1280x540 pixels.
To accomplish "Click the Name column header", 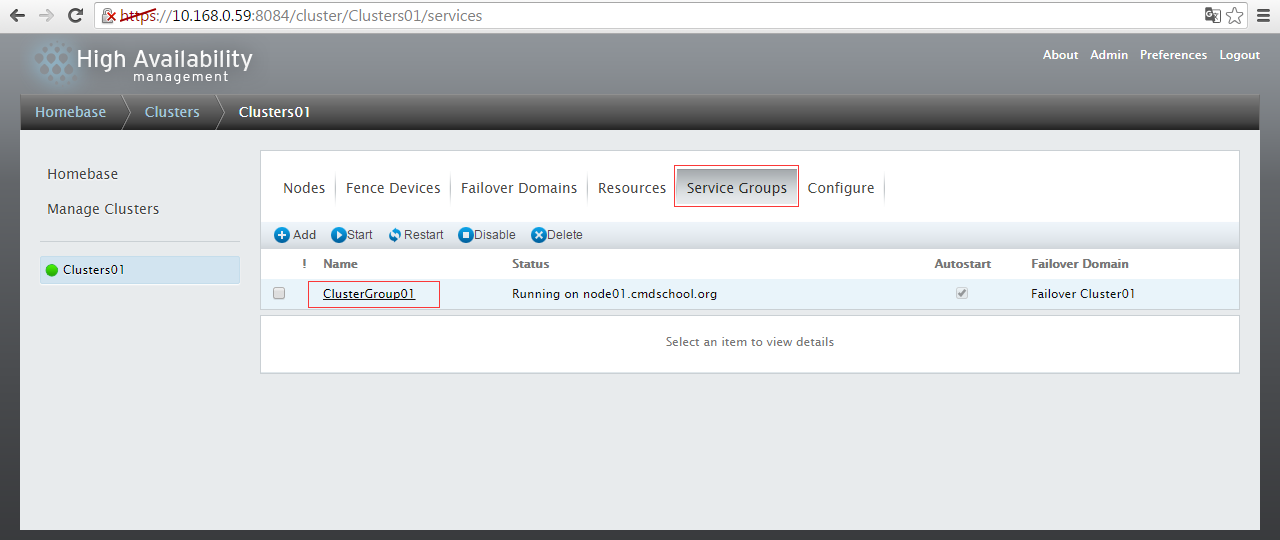I will pos(340,264).
